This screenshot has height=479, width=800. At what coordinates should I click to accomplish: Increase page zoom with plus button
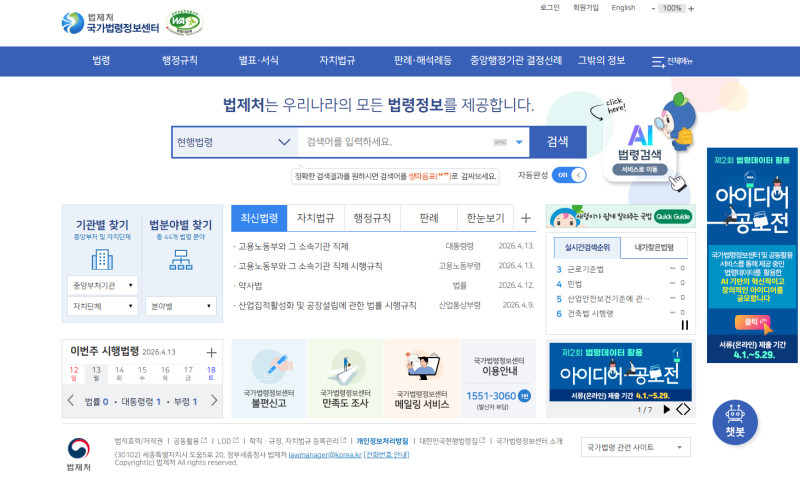[x=691, y=8]
